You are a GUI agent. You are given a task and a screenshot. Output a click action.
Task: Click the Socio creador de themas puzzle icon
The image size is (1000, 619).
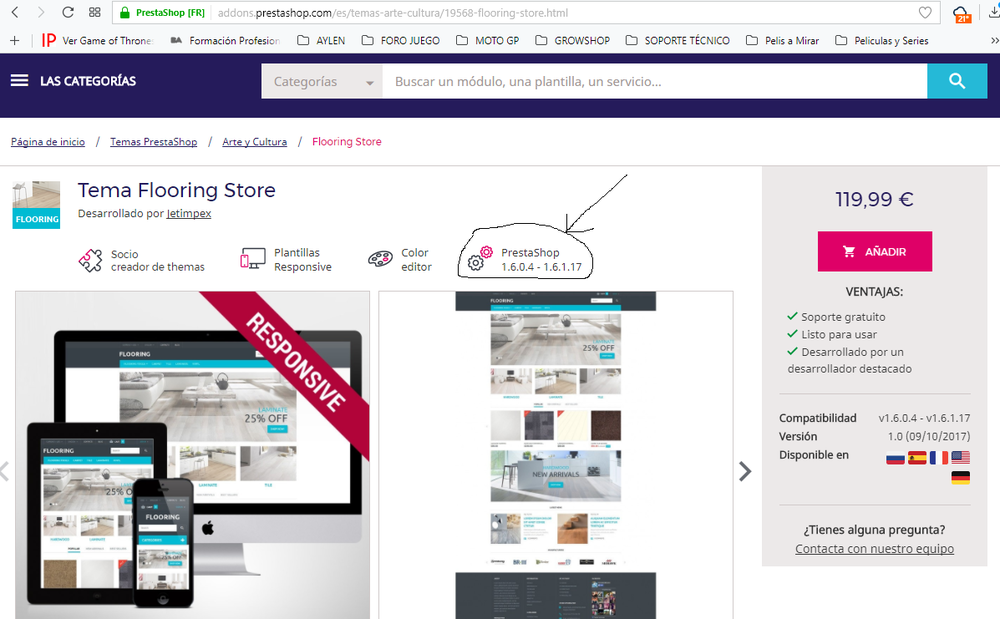pyautogui.click(x=92, y=258)
